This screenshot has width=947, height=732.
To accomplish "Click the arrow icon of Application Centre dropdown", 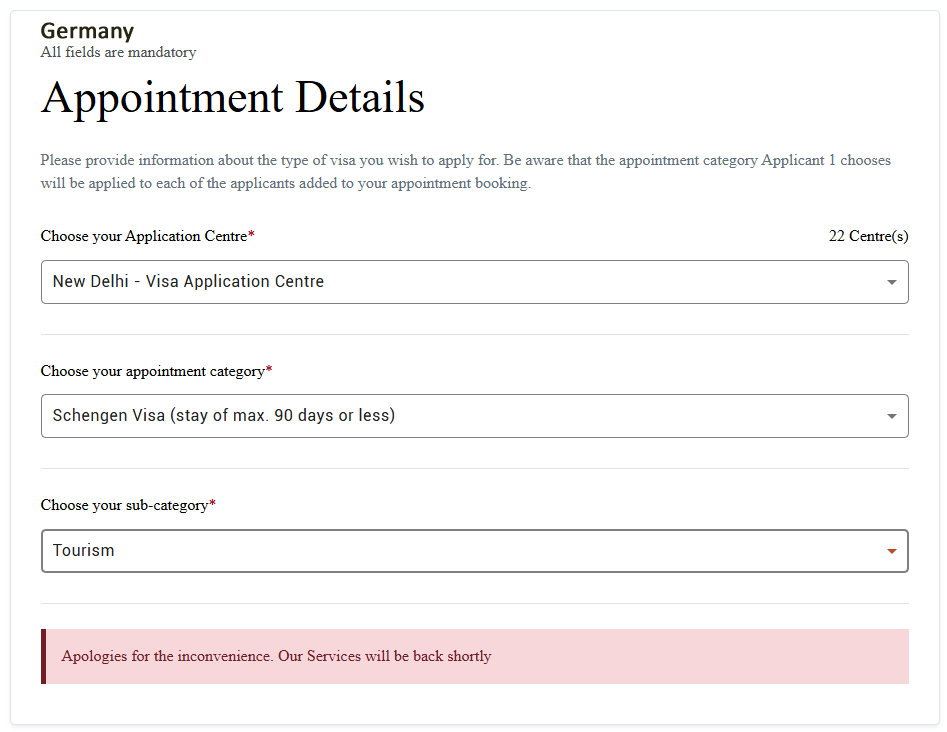I will click(x=891, y=282).
